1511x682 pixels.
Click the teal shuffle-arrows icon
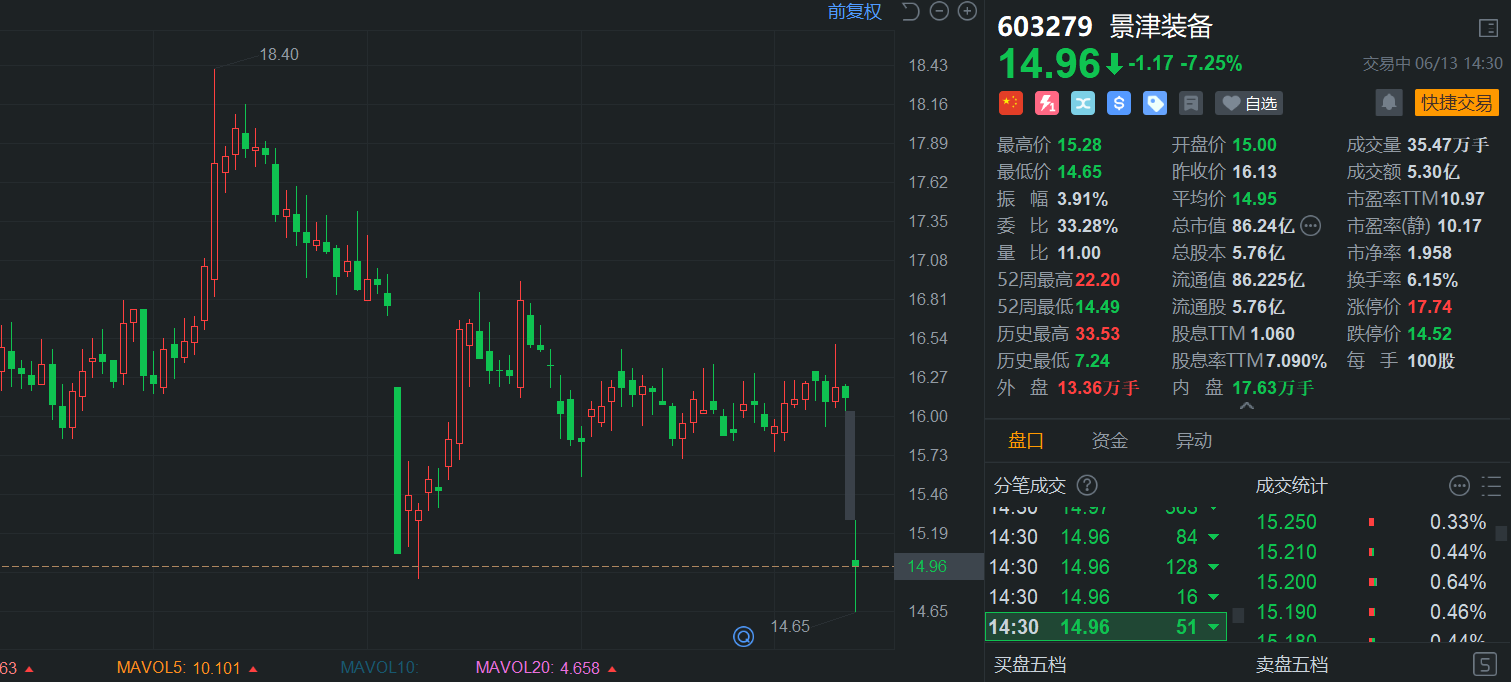tap(1083, 103)
